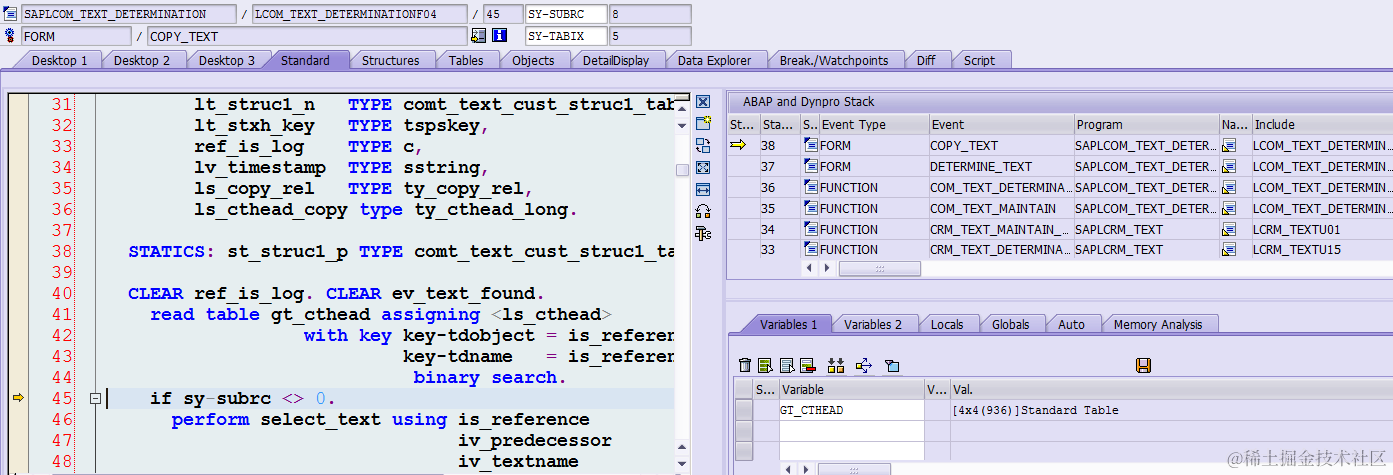This screenshot has width=1393, height=475.
Task: Switch to the Desktop 3 tab
Action: coord(227,60)
